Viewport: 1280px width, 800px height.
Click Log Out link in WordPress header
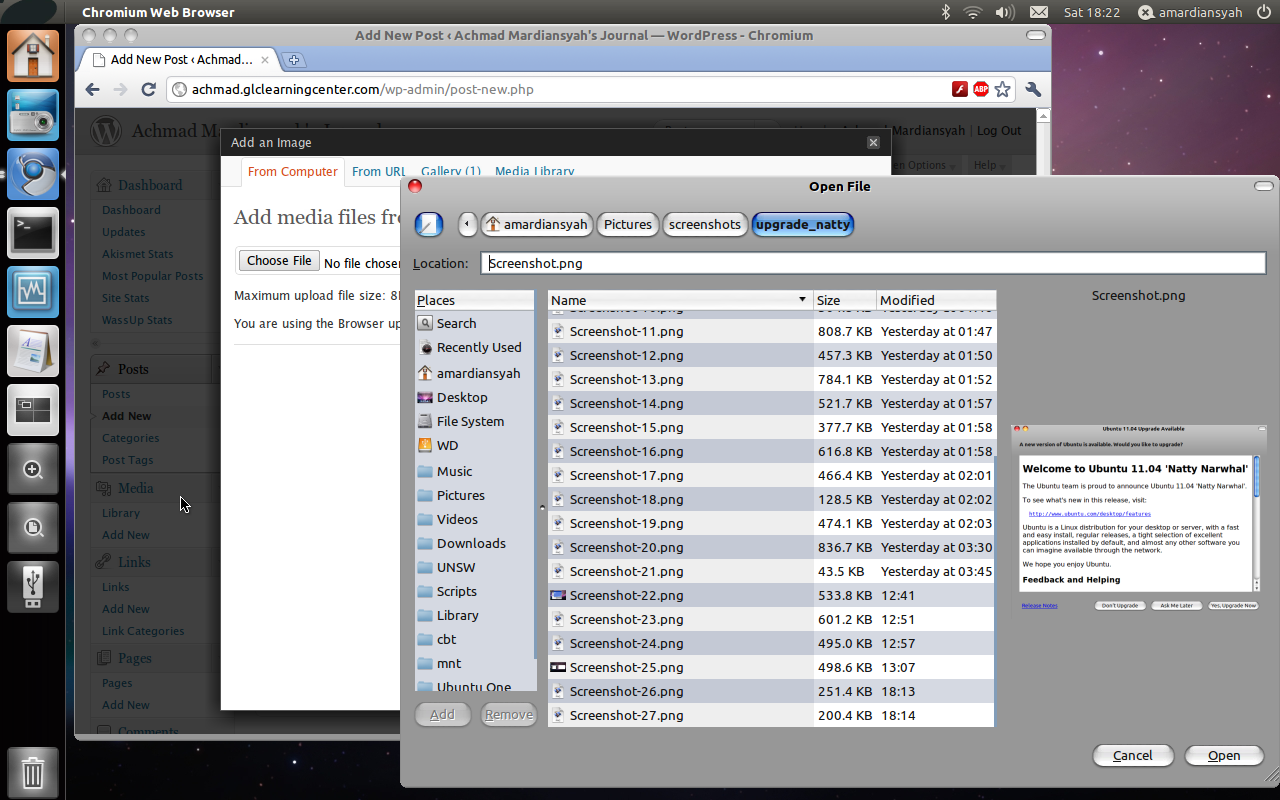[999, 131]
